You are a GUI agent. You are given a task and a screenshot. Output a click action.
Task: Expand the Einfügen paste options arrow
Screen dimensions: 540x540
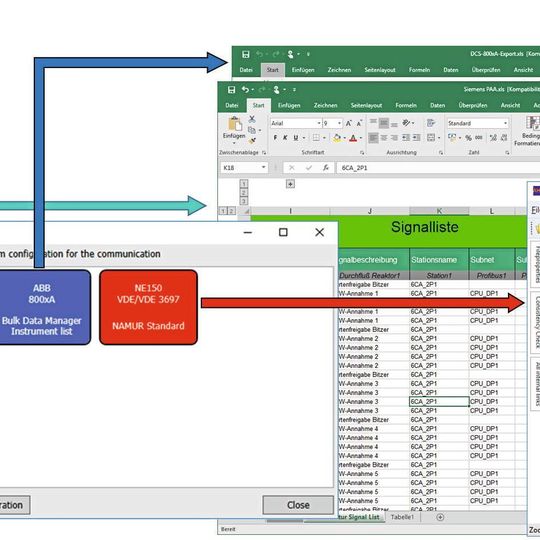pyautogui.click(x=234, y=143)
